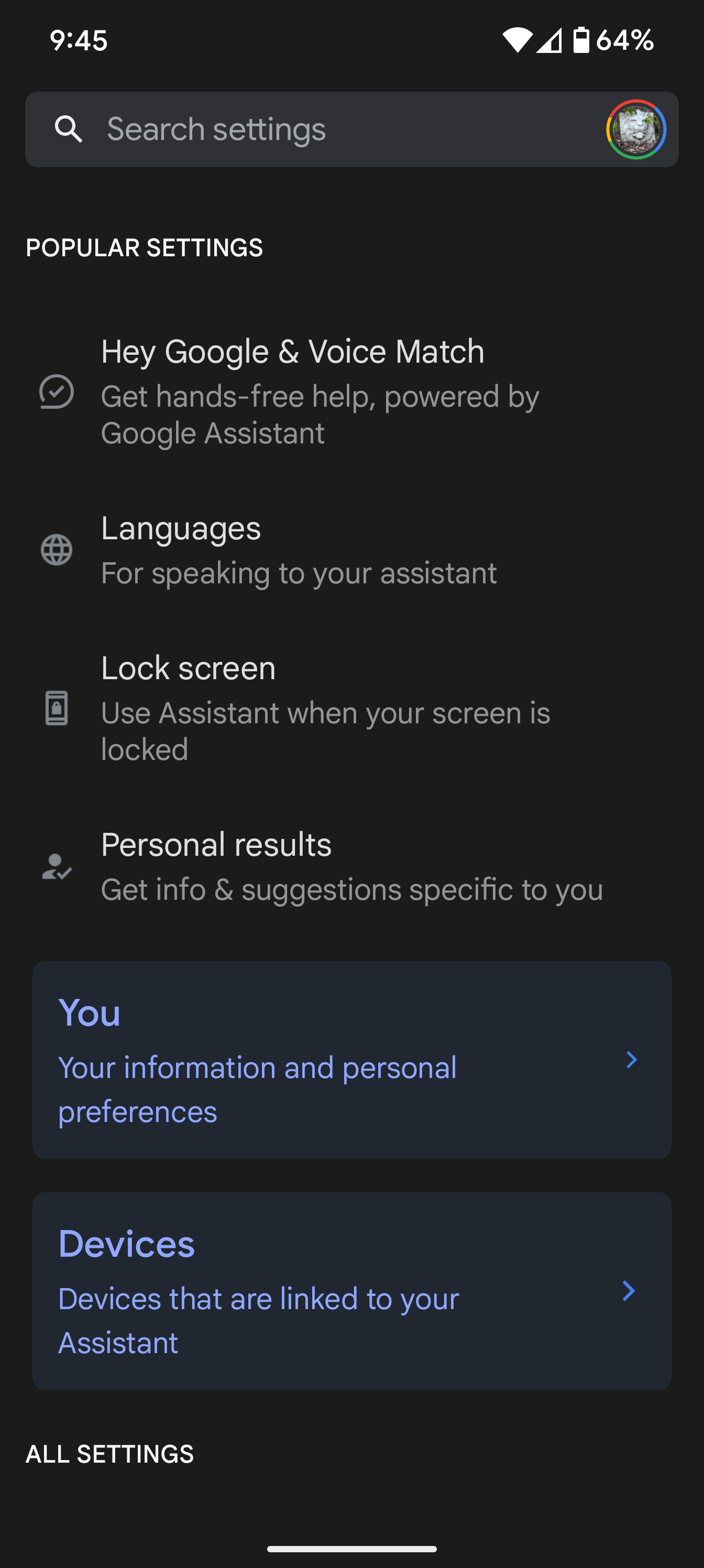Tap the Languages globe icon
This screenshot has width=704, height=1568.
click(57, 550)
